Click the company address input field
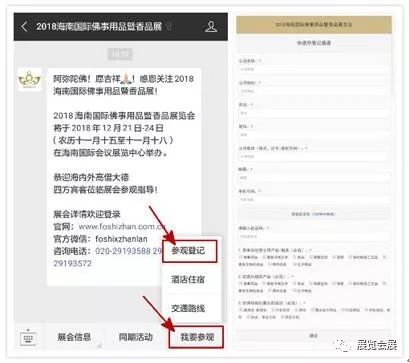Viewport: 409px width, 363px height. click(x=313, y=91)
